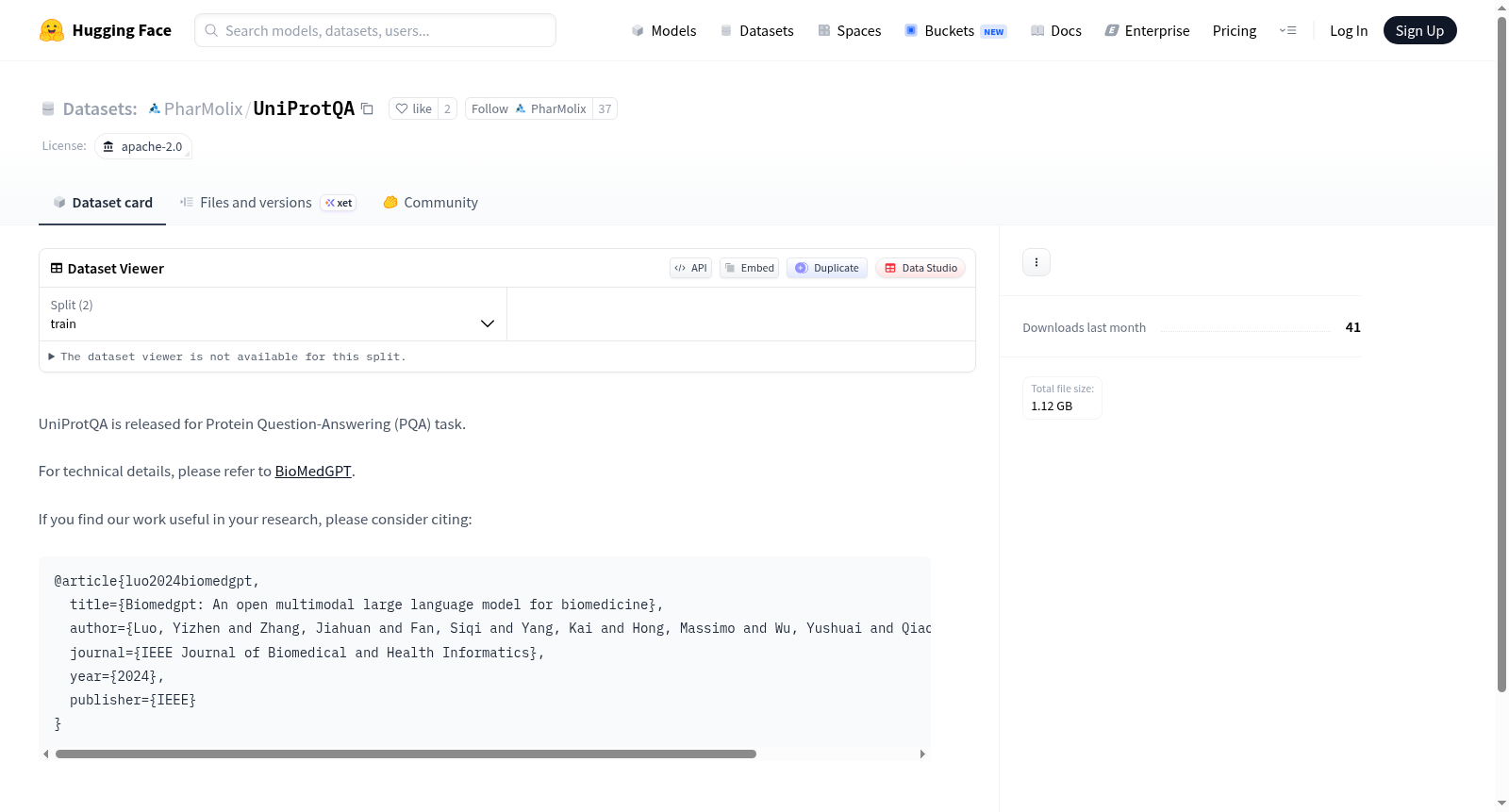
Task: Open the BioMedGPT link
Action: [313, 472]
